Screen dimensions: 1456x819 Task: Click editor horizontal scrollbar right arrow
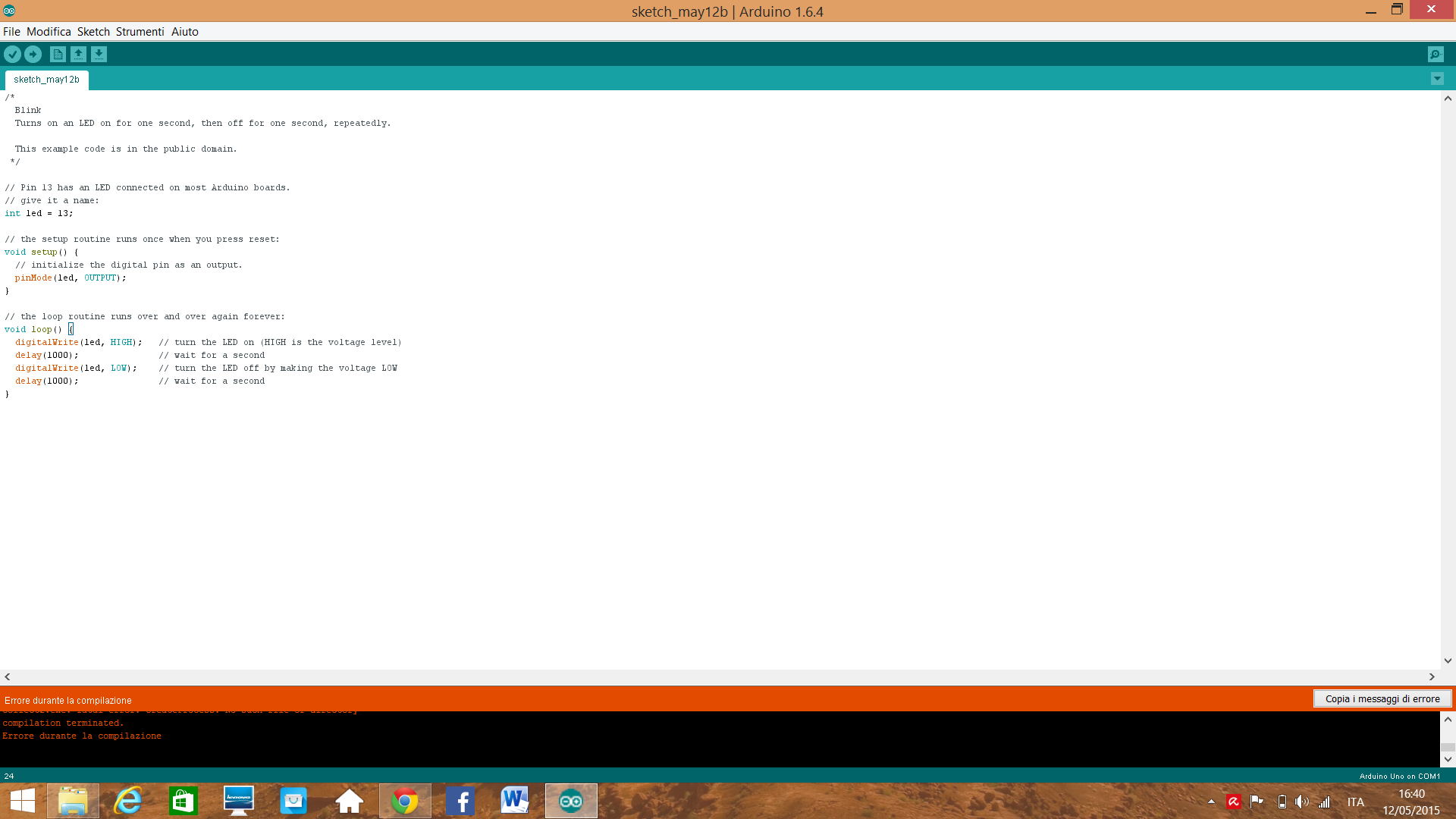coord(1432,677)
